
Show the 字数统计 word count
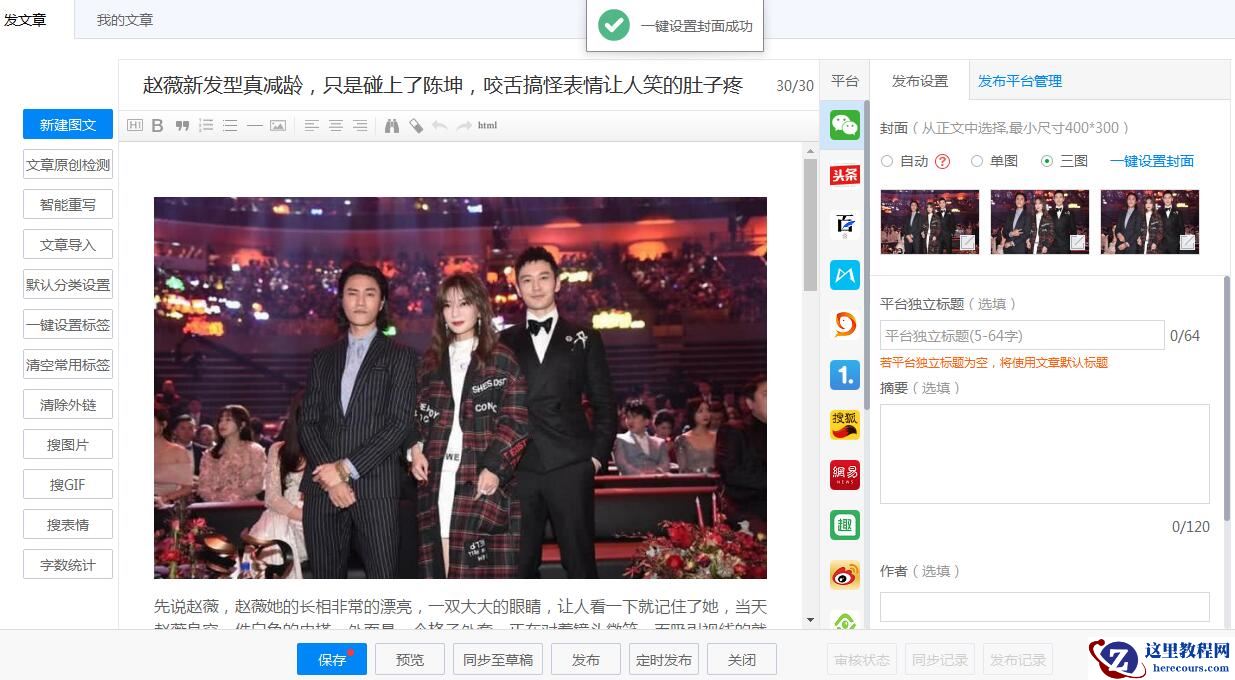click(68, 565)
